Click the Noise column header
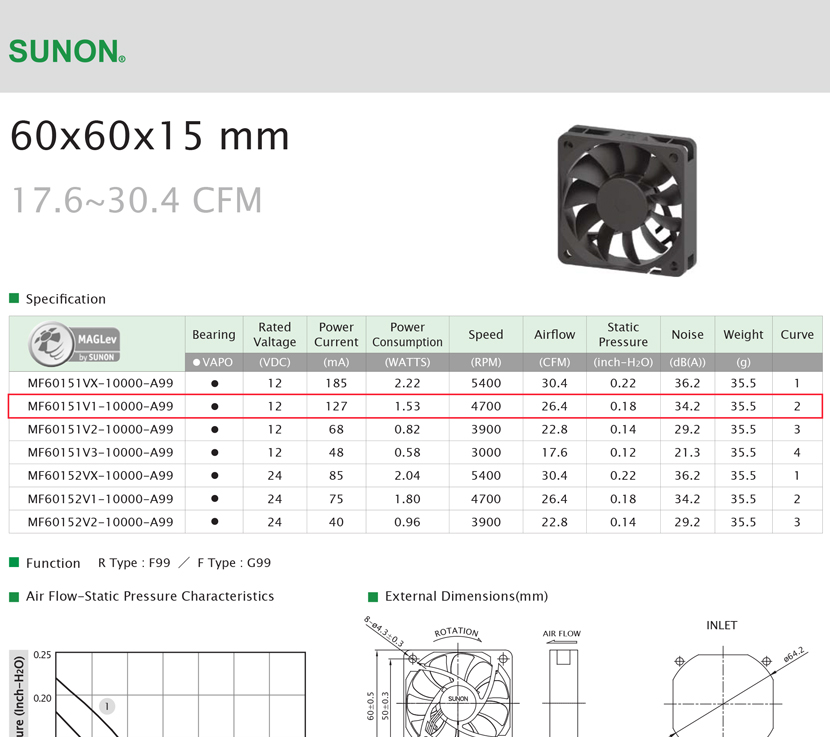 click(688, 335)
